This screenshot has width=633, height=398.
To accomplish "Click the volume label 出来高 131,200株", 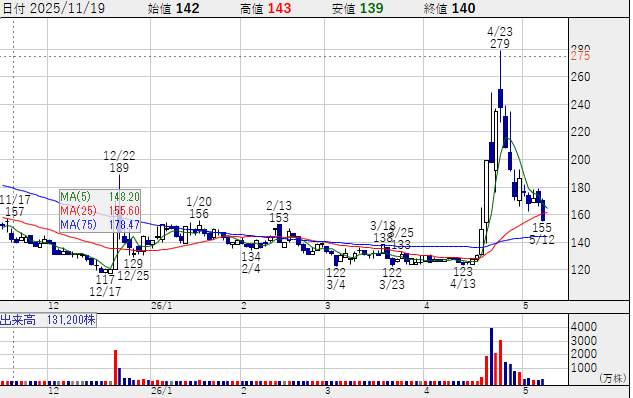I will click(x=48, y=320).
